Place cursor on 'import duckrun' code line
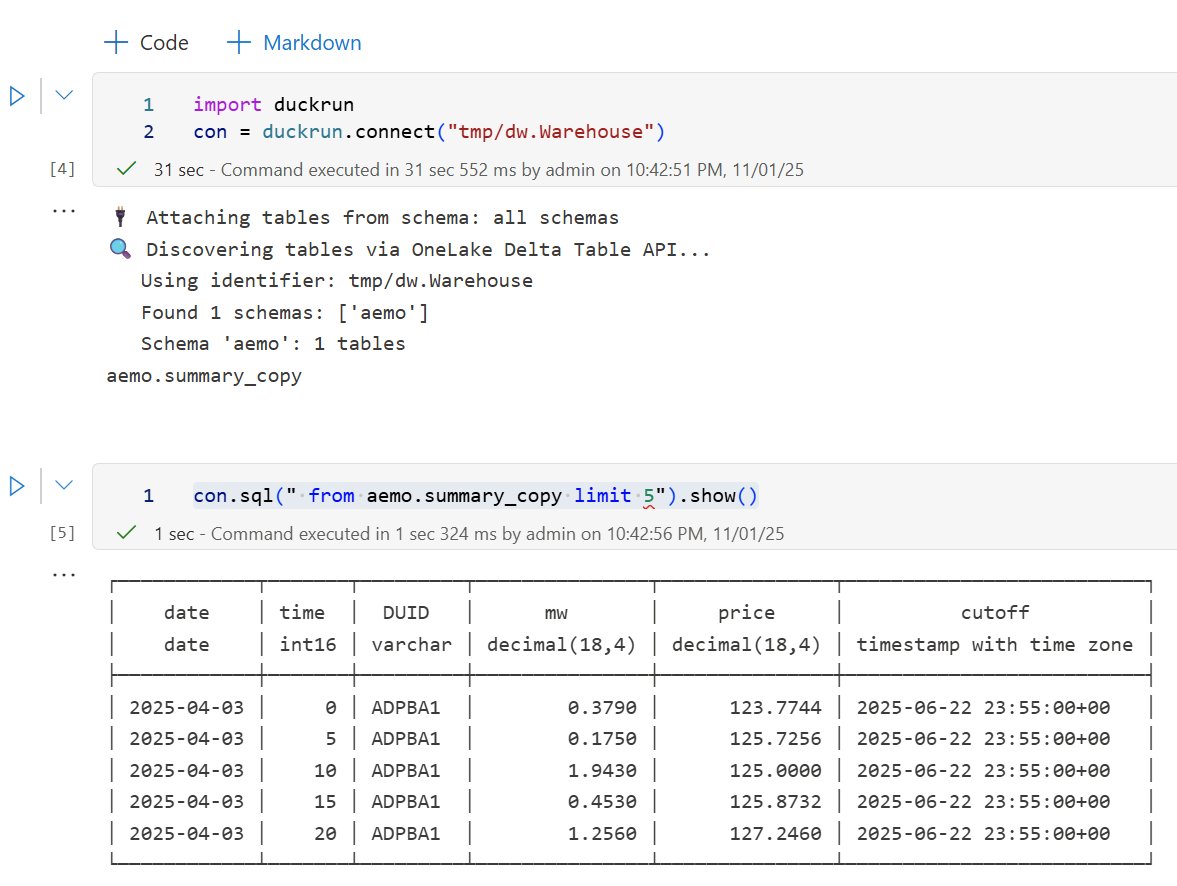This screenshot has height=886, width=1177. [x=273, y=104]
